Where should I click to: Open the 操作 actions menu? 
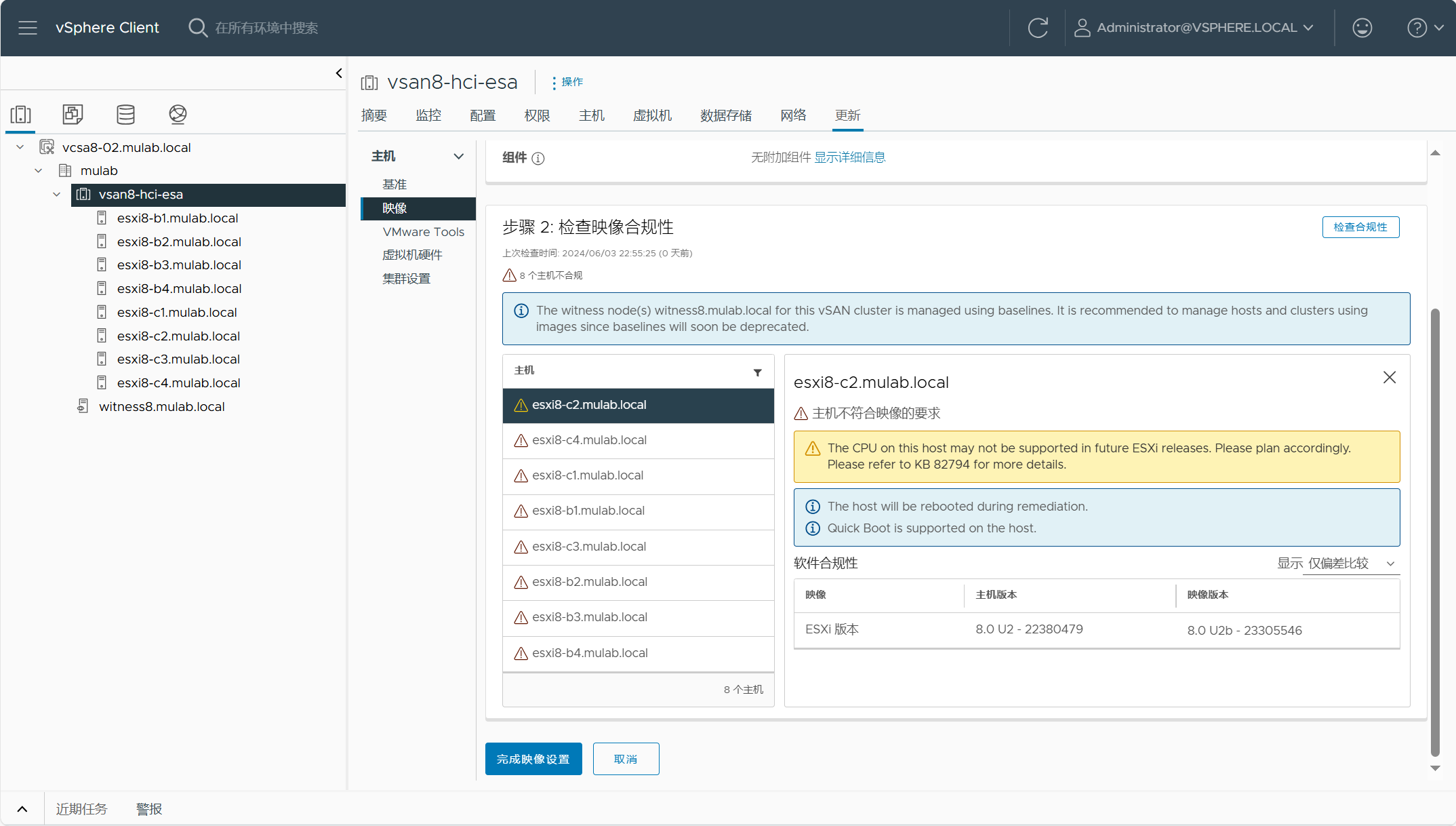pos(567,82)
